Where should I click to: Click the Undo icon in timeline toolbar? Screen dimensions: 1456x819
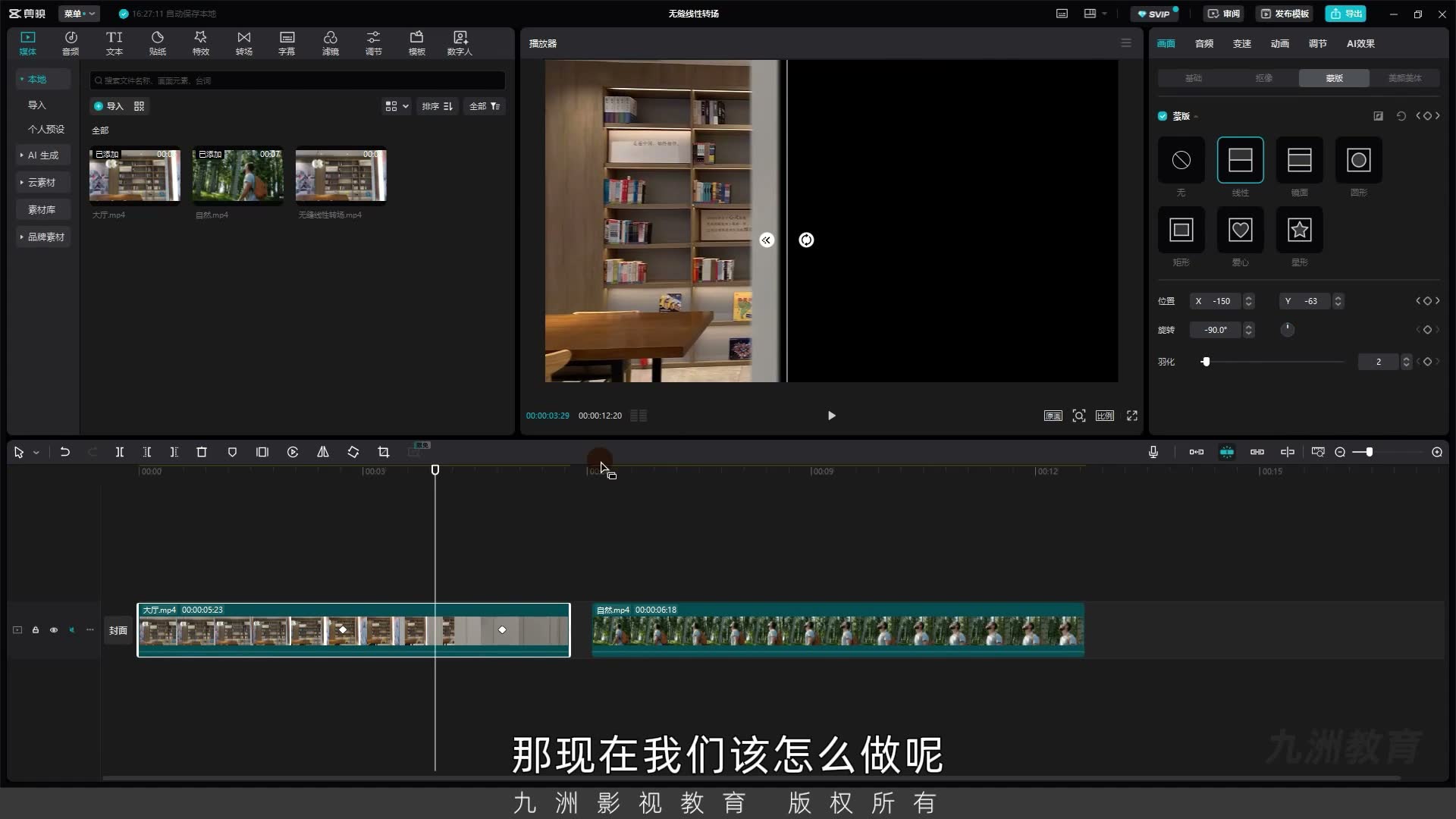pyautogui.click(x=65, y=452)
